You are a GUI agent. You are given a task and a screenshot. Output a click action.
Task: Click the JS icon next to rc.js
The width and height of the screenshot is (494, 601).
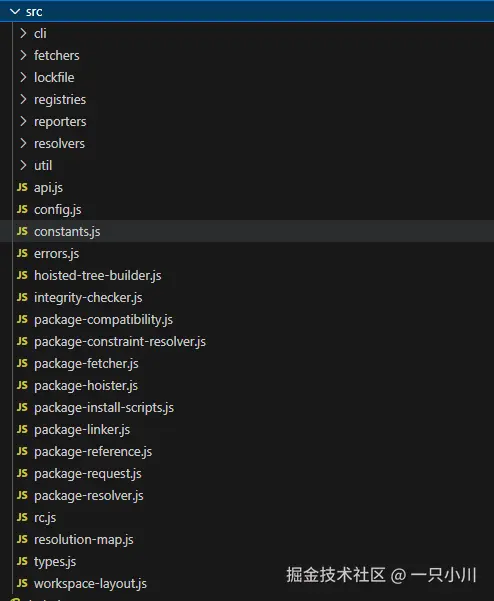[22, 517]
